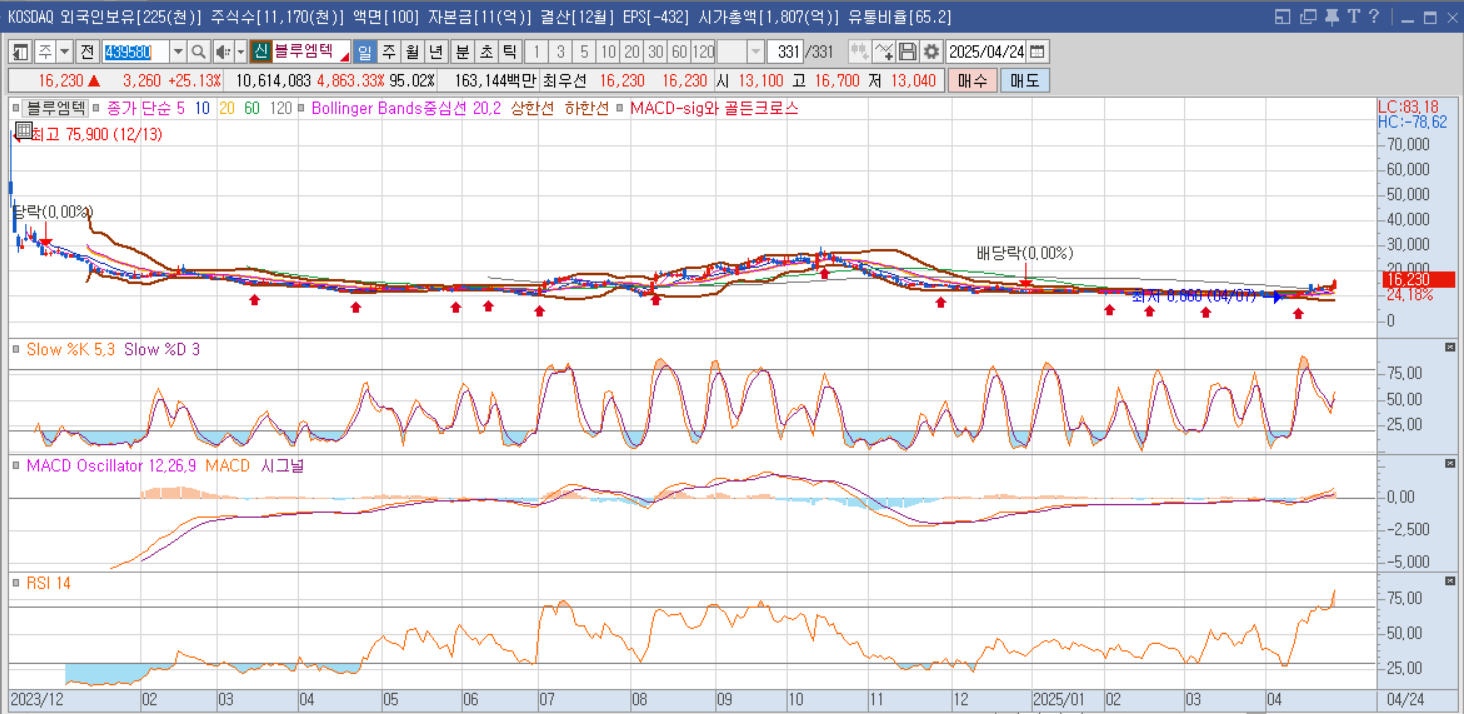Click the green 신 marker icon
The height and width of the screenshot is (714, 1464).
click(260, 52)
